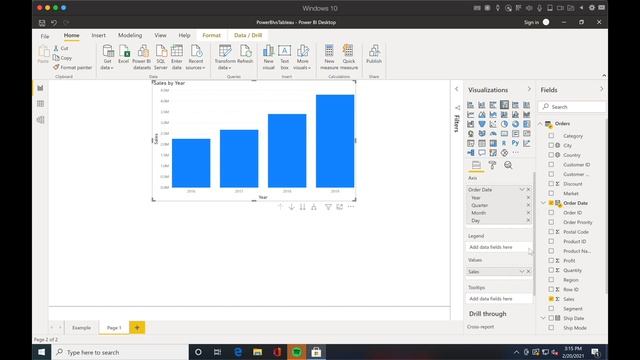Refresh the data
The width and height of the screenshot is (640, 360).
tap(245, 54)
